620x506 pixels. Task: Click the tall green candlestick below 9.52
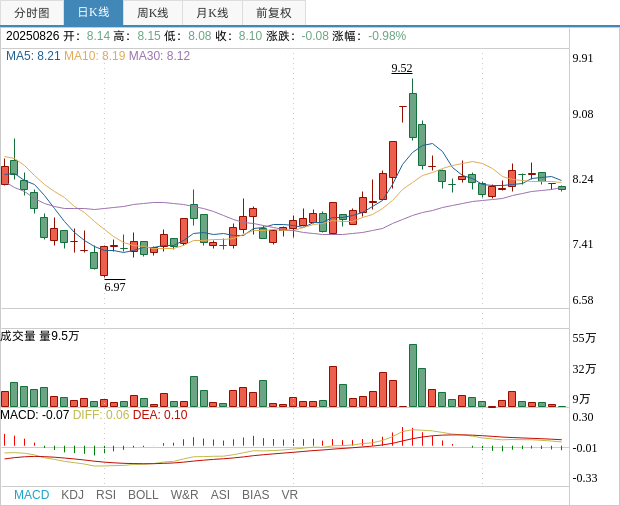tap(413, 115)
